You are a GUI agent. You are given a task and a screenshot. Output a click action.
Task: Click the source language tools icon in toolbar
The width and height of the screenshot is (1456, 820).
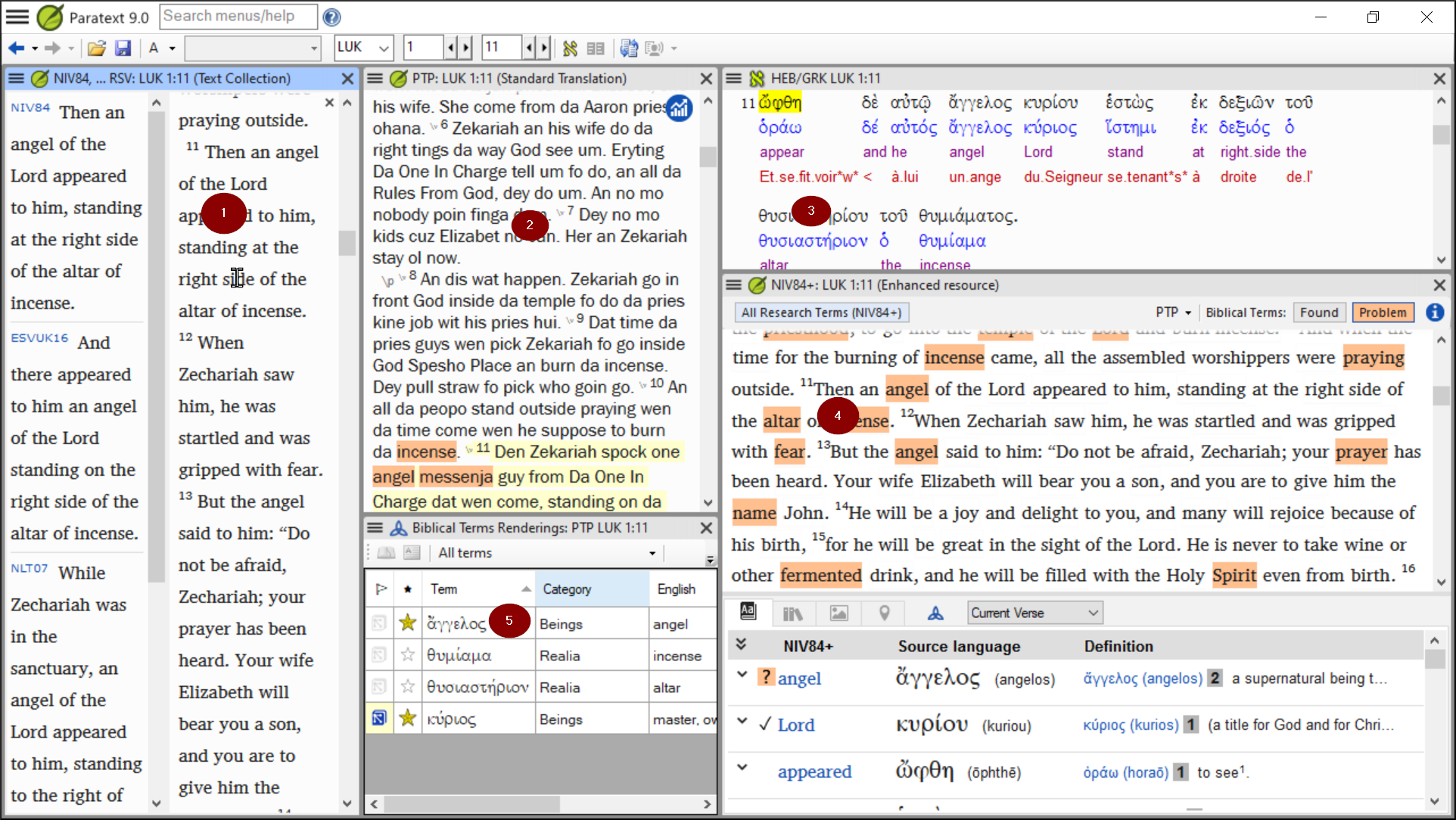[570, 48]
